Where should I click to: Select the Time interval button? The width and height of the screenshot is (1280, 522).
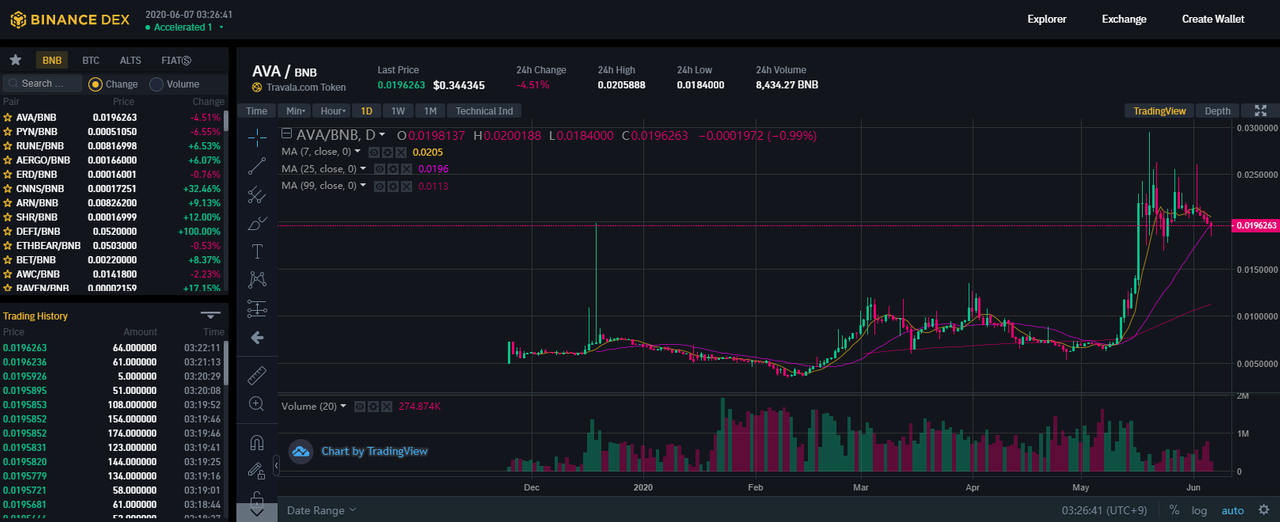point(257,111)
